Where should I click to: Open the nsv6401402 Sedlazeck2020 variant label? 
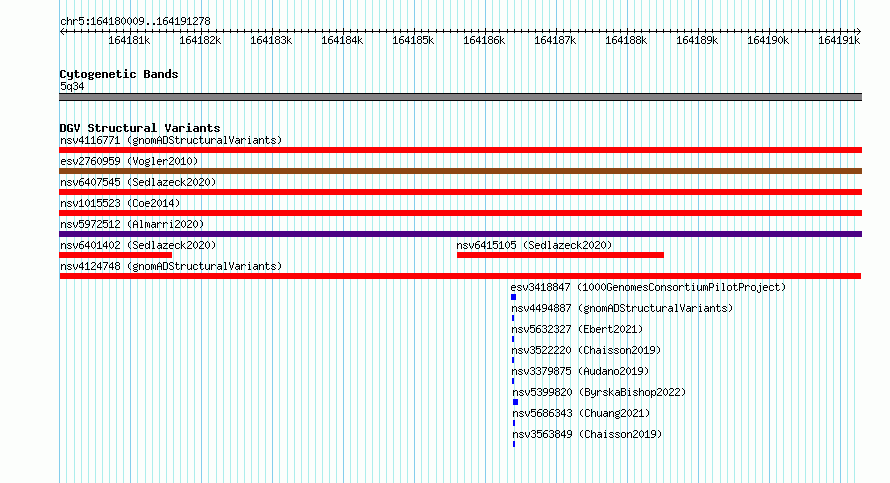click(x=138, y=245)
